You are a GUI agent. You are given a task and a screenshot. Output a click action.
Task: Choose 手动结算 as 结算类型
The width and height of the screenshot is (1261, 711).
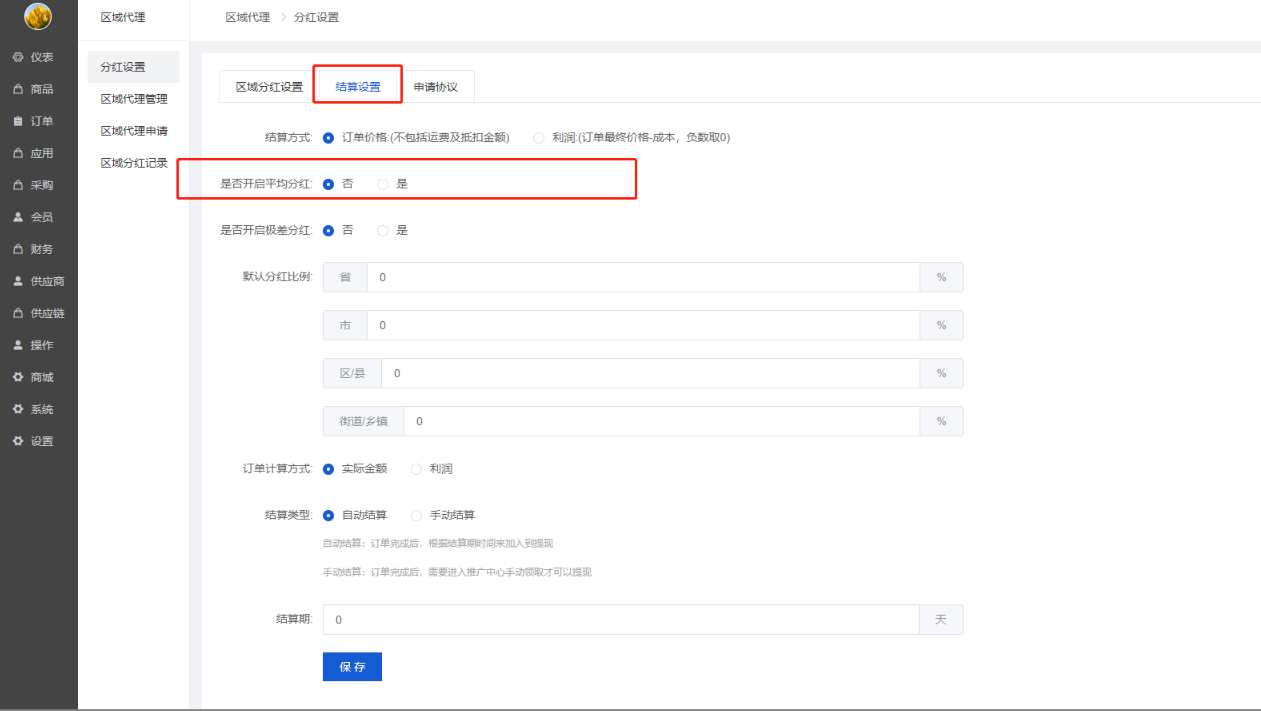click(x=417, y=515)
